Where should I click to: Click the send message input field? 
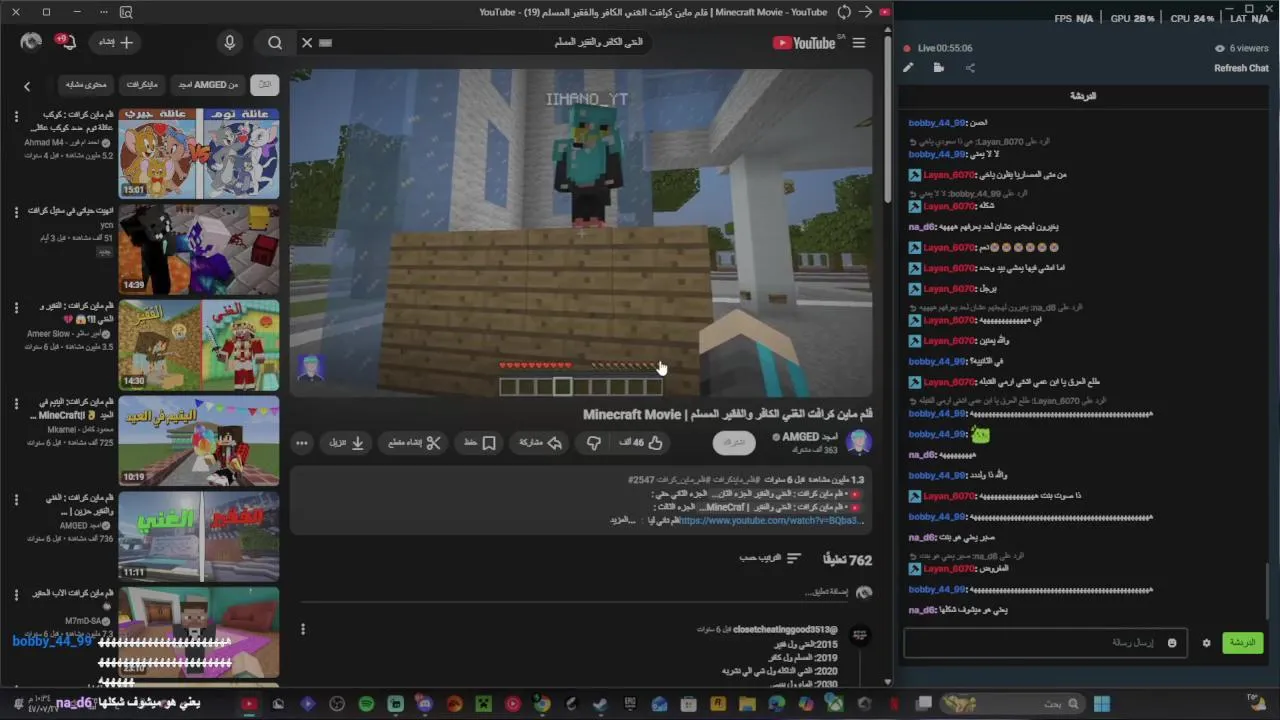click(x=1045, y=643)
